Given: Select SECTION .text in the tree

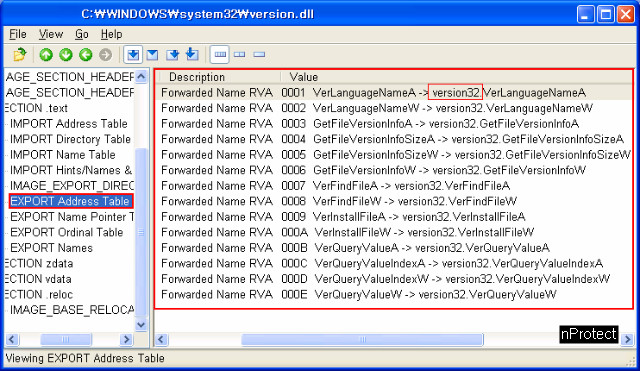Looking at the screenshot, I should [37, 108].
